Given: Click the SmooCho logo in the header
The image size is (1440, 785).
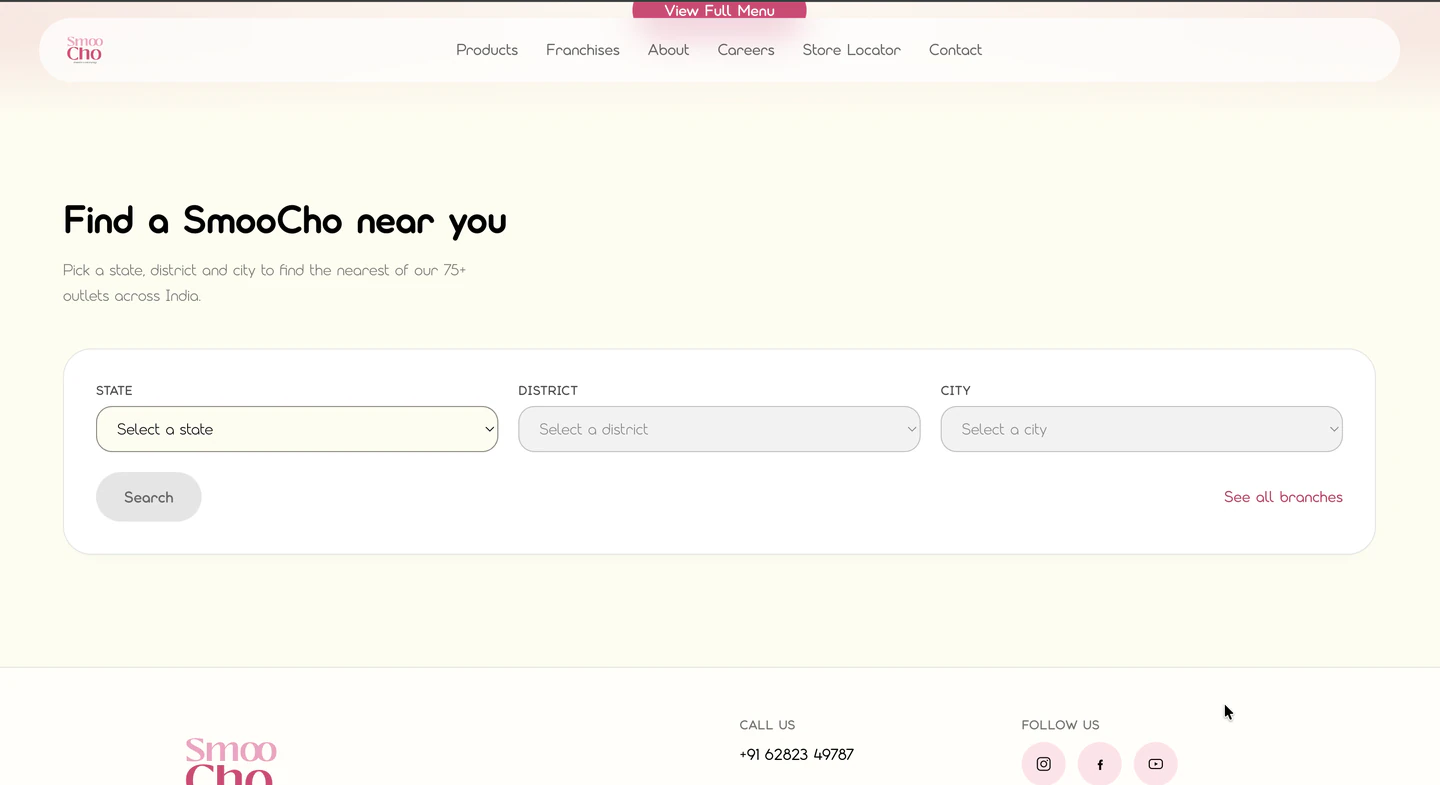Looking at the screenshot, I should 84,50.
